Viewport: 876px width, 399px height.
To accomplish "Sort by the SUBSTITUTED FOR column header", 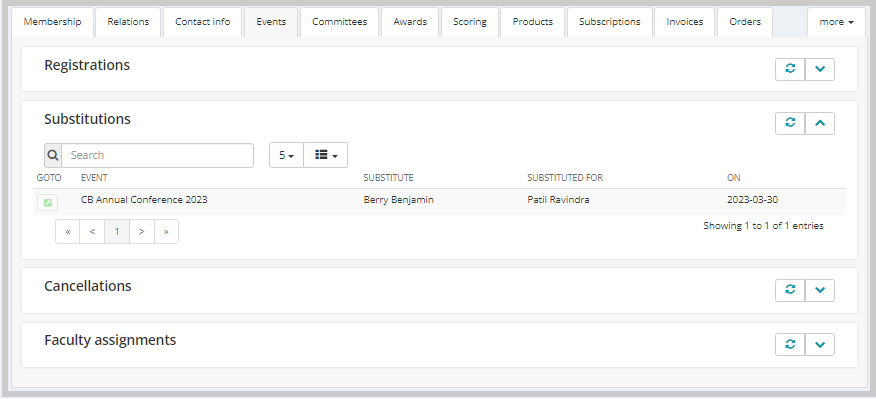I will point(565,178).
